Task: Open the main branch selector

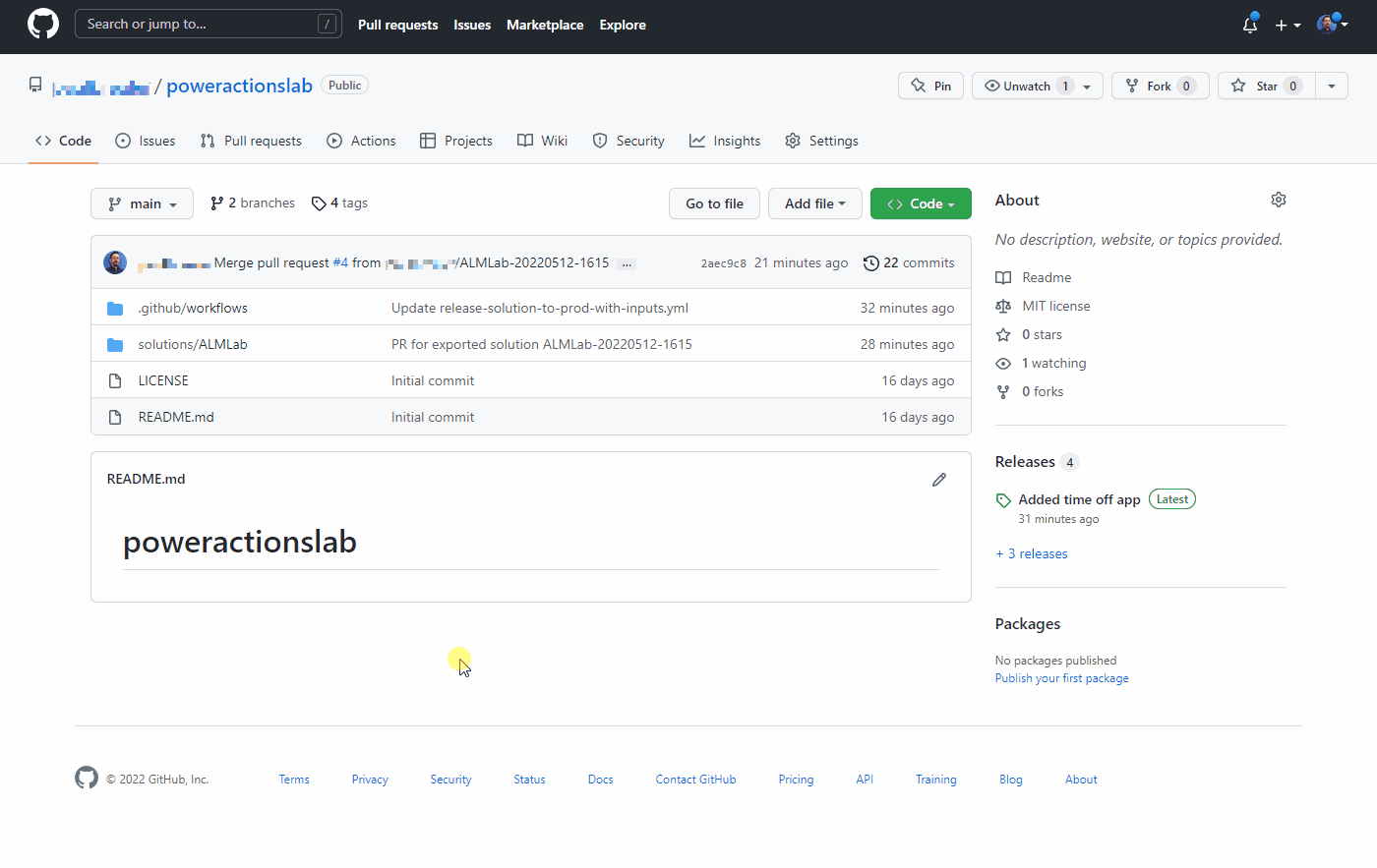Action: tap(142, 203)
